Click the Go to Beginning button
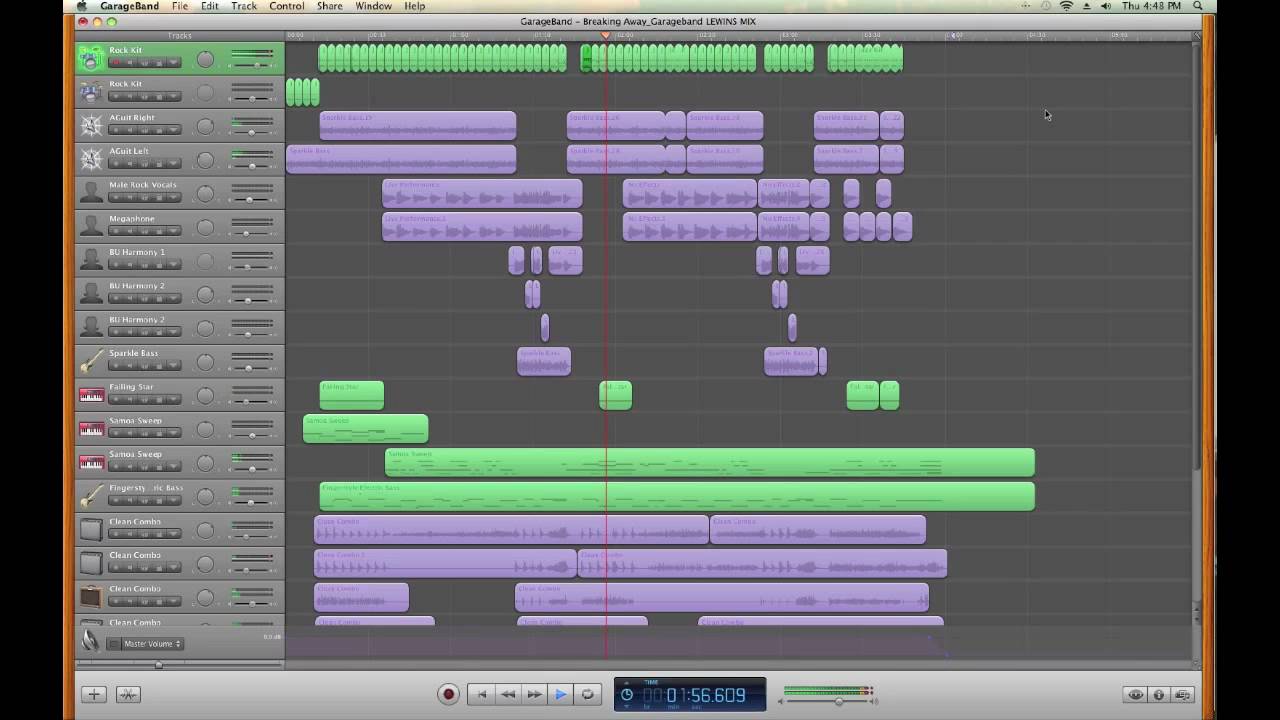1280x720 pixels. click(x=481, y=694)
